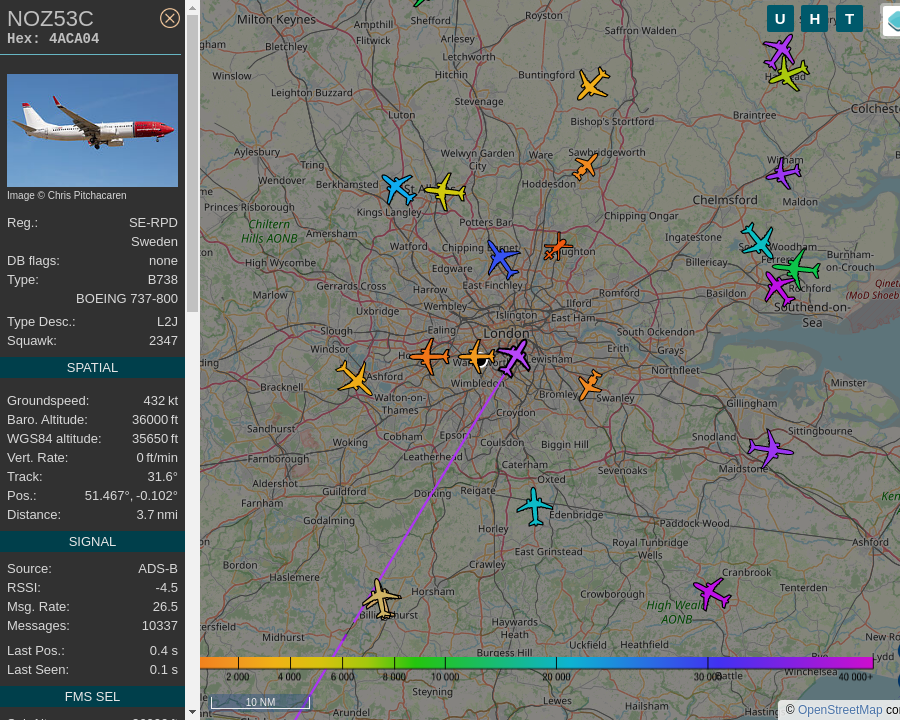
Task: Select the yellow-green aircraft below the top-right purple one
Action: (788, 73)
